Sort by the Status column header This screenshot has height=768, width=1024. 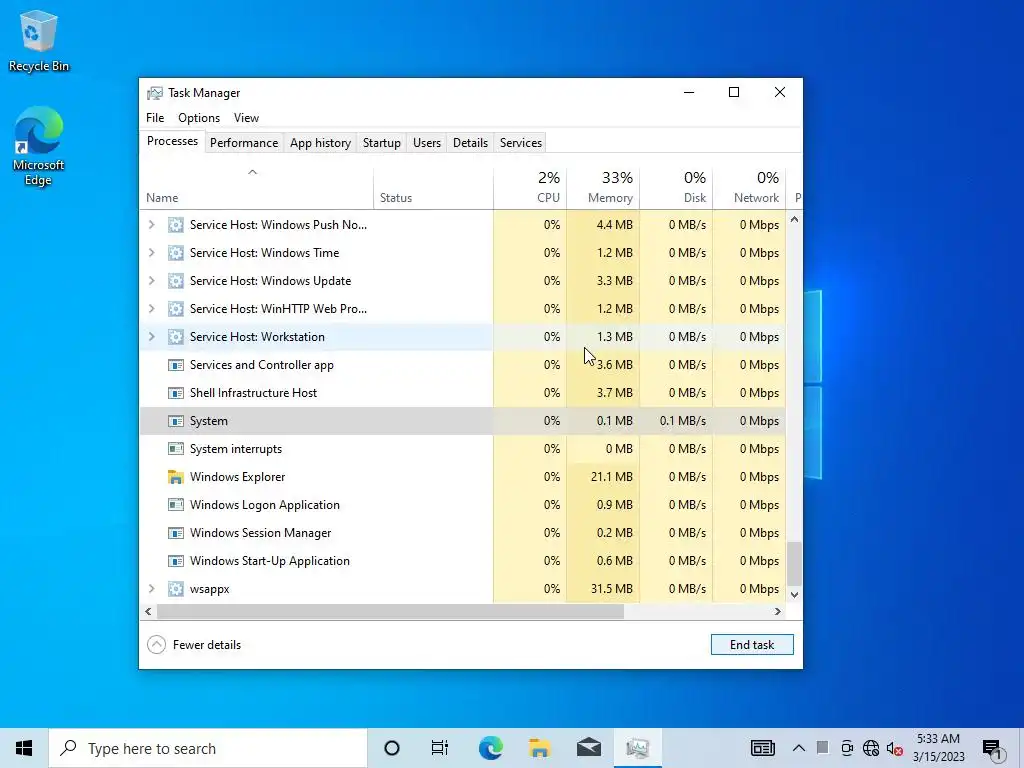434,188
